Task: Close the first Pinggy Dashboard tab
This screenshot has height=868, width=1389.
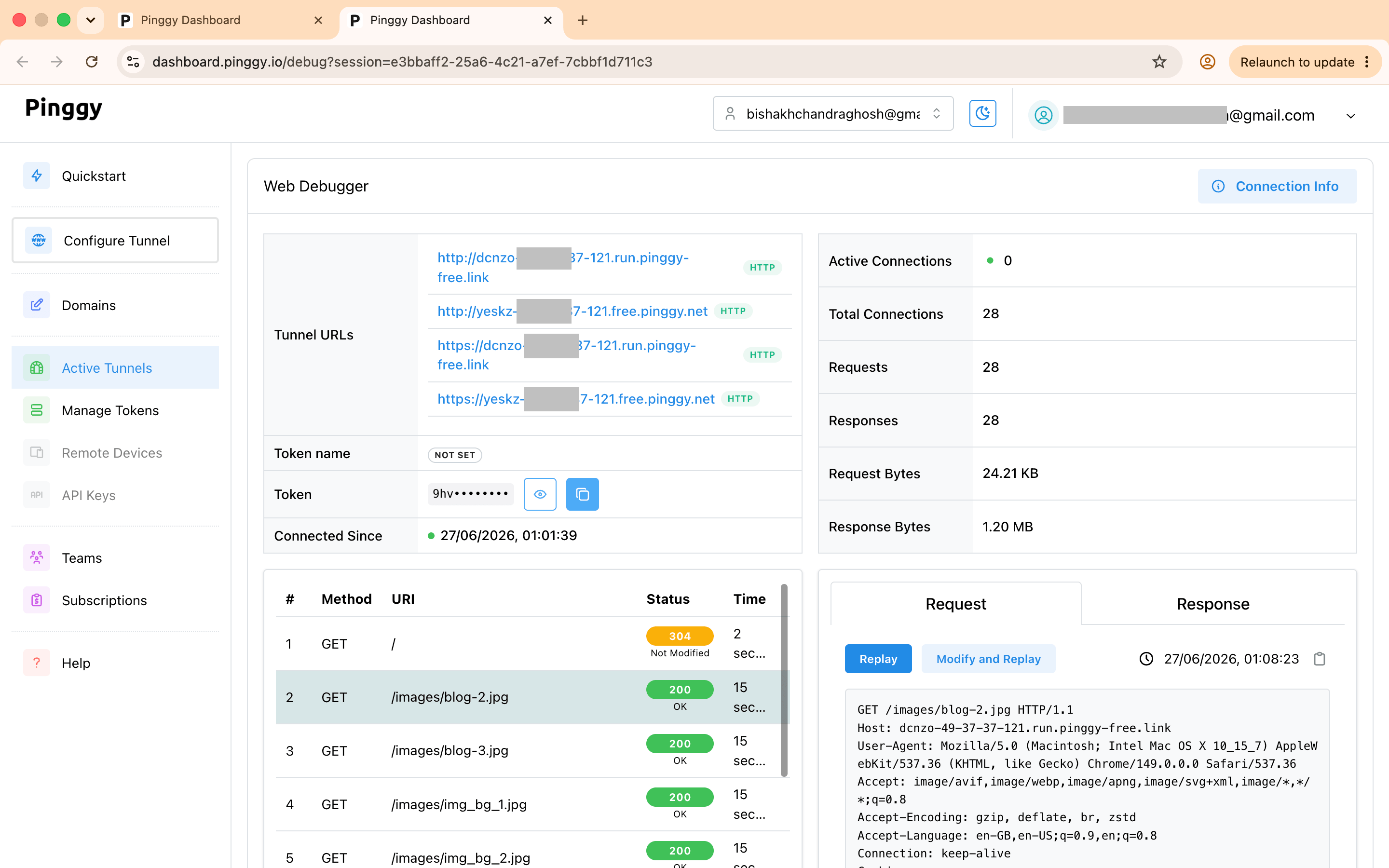Action: coord(318,20)
